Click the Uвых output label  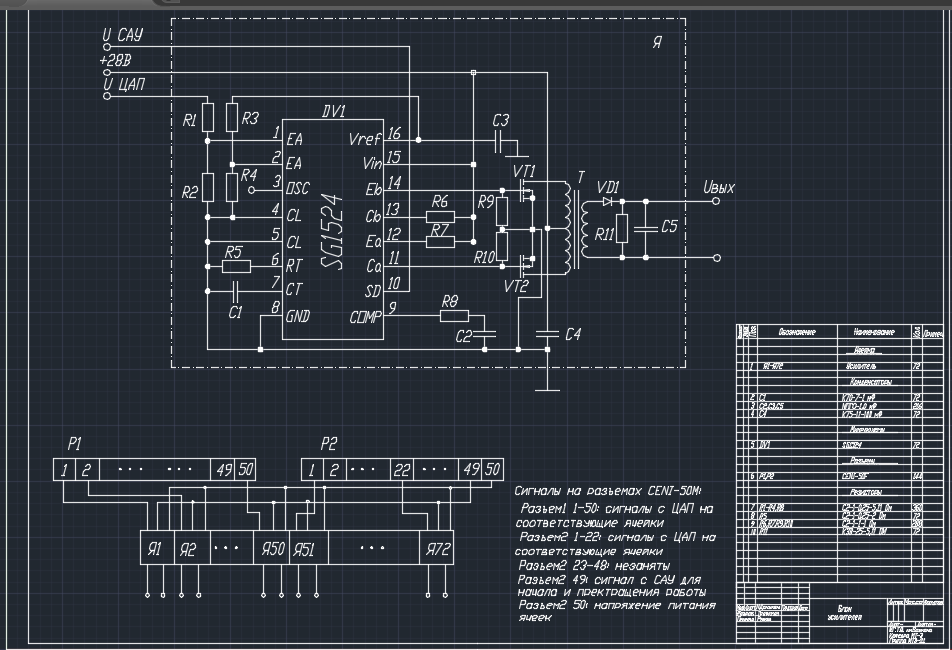coord(719,186)
